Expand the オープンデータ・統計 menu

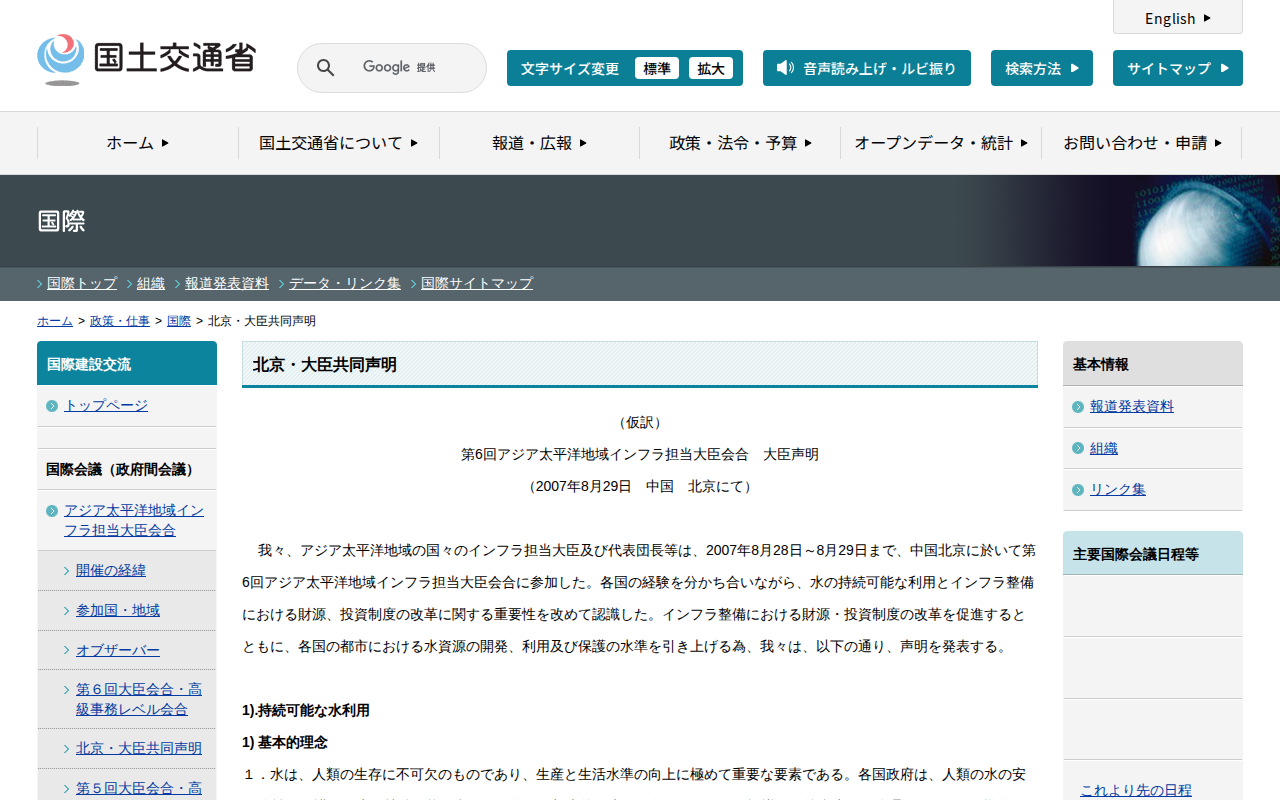941,143
